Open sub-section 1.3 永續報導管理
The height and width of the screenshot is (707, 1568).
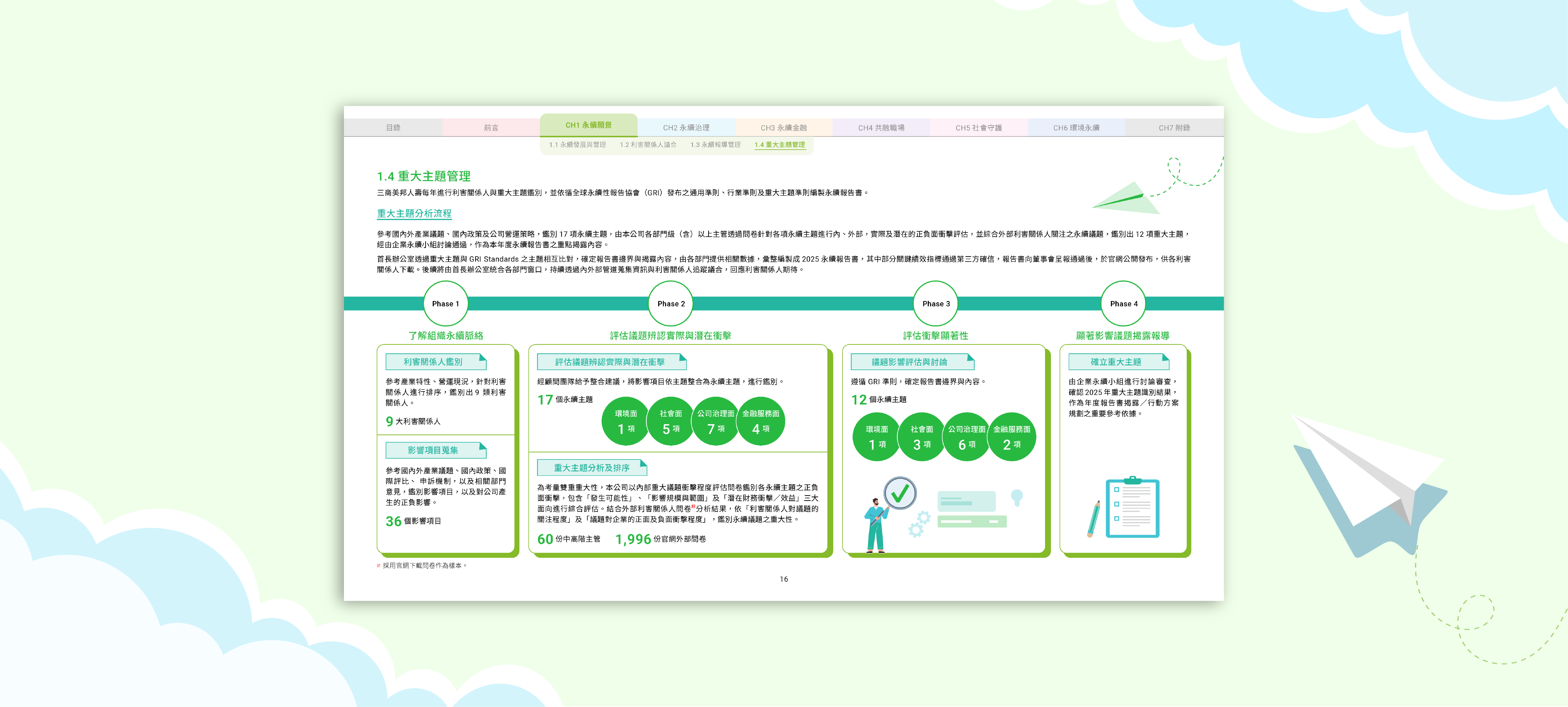715,145
